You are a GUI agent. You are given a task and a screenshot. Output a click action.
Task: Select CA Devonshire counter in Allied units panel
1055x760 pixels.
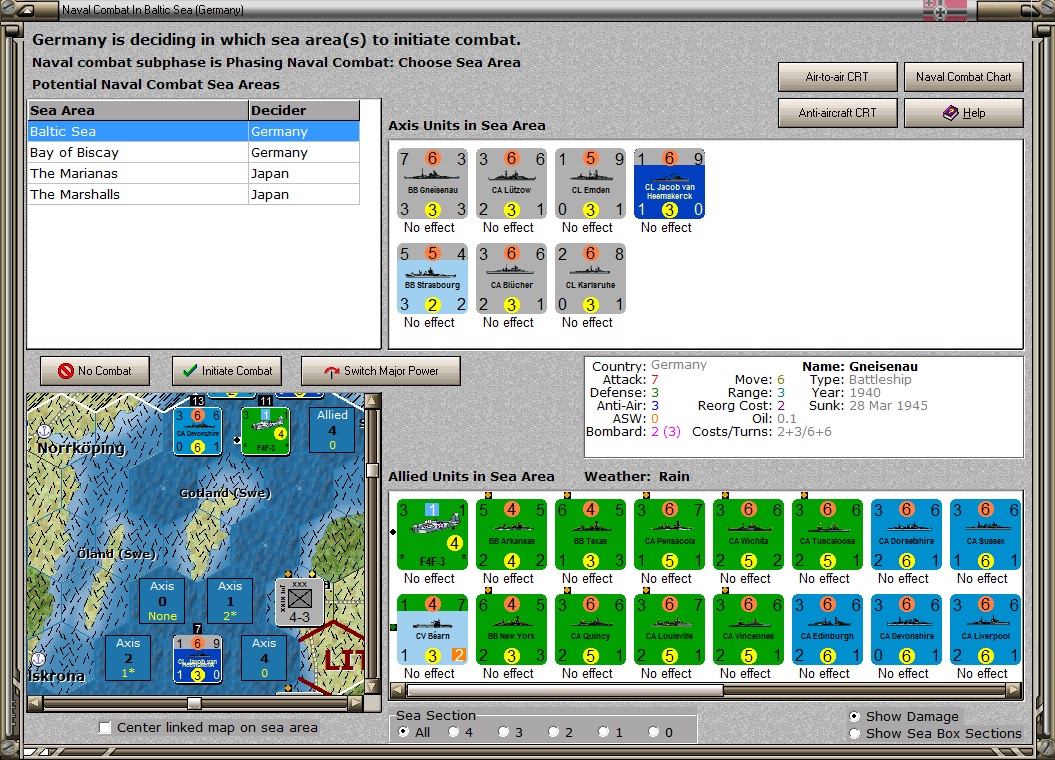(906, 630)
